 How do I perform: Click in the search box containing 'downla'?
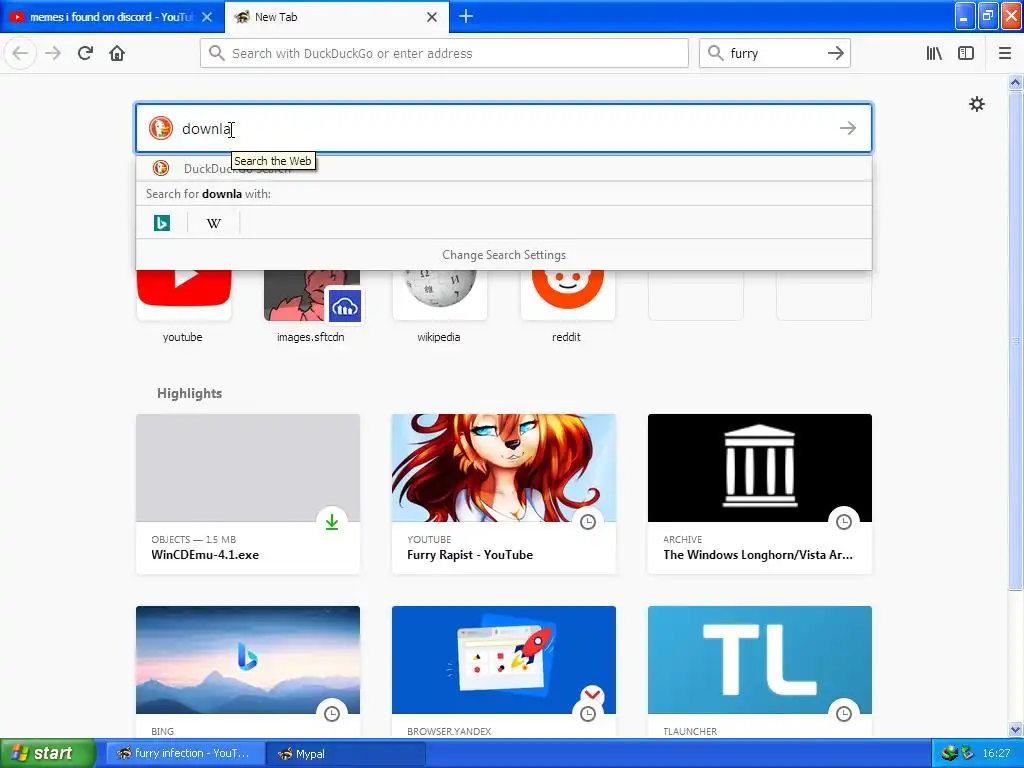coord(503,128)
